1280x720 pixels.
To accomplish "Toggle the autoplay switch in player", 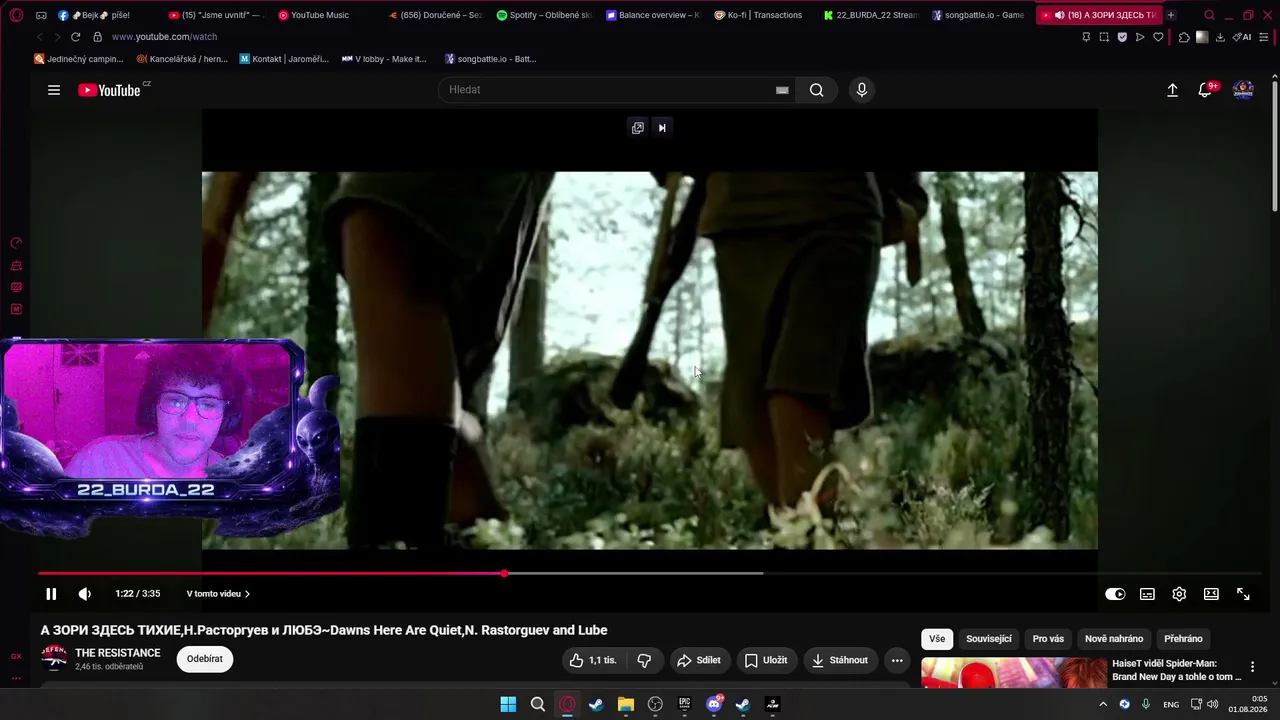I will (x=1115, y=594).
